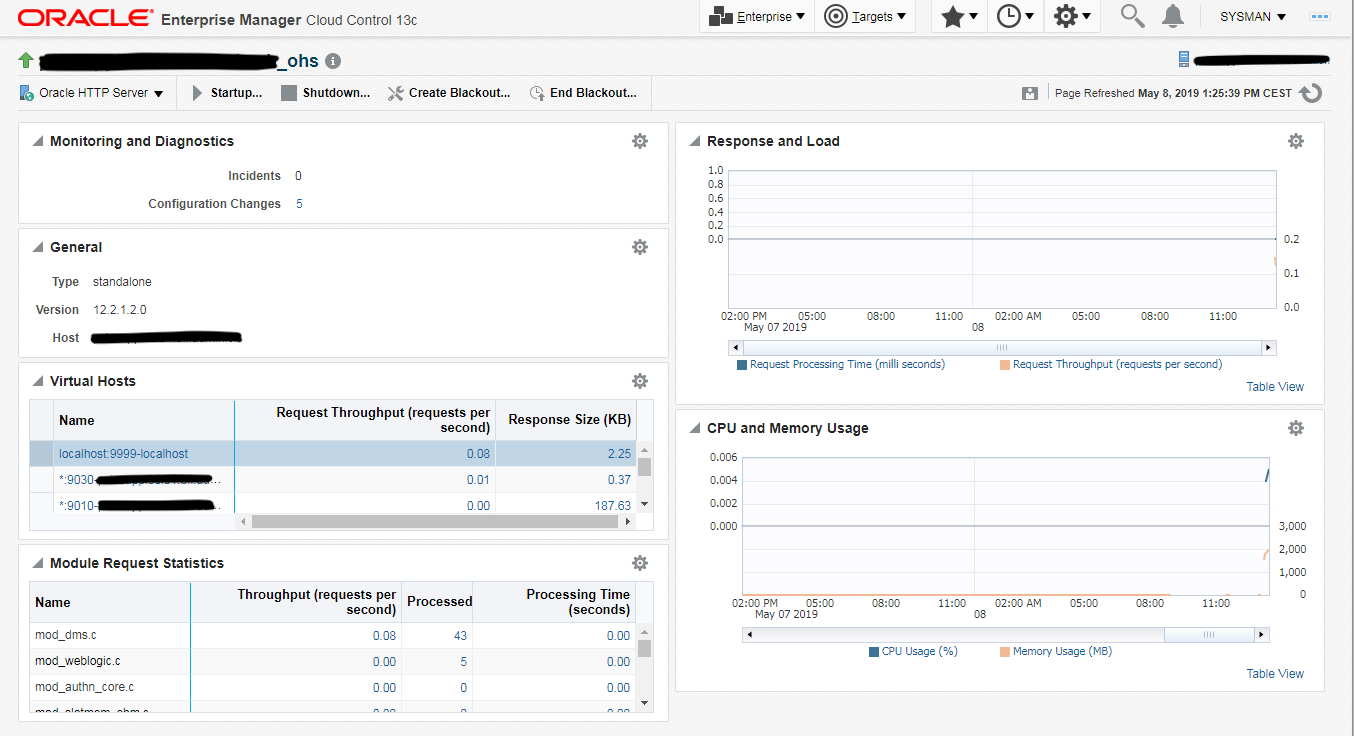Collapse the Monitoring and Diagnostics section
1354x736 pixels.
[x=37, y=141]
